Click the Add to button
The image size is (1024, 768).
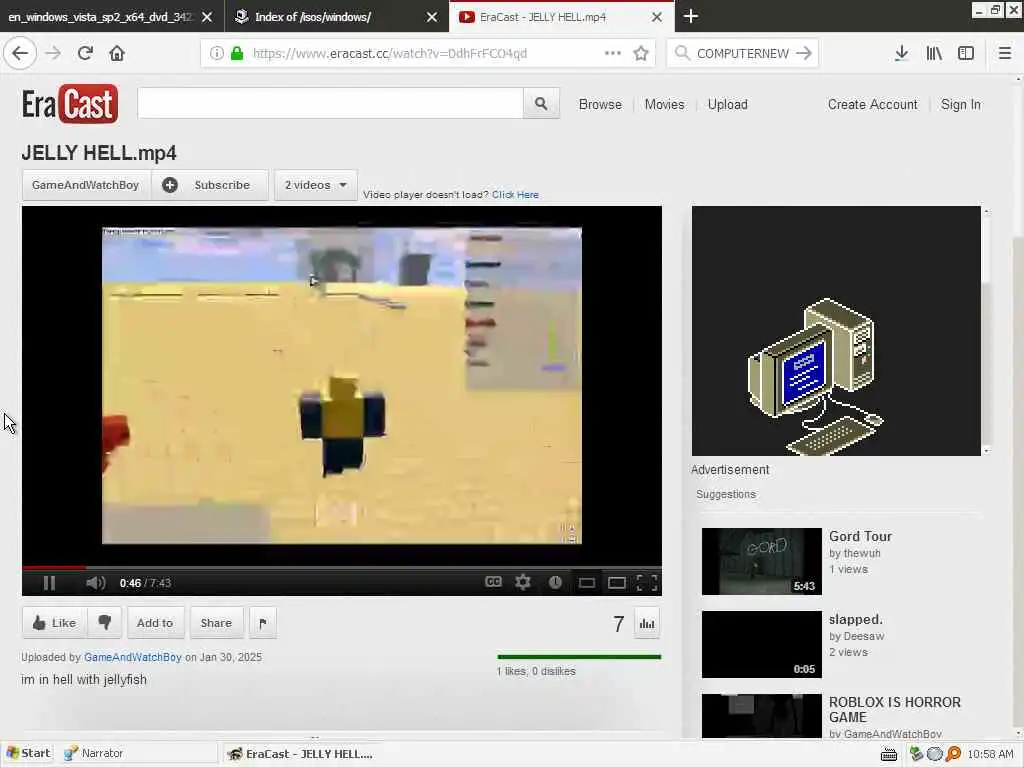[155, 622]
